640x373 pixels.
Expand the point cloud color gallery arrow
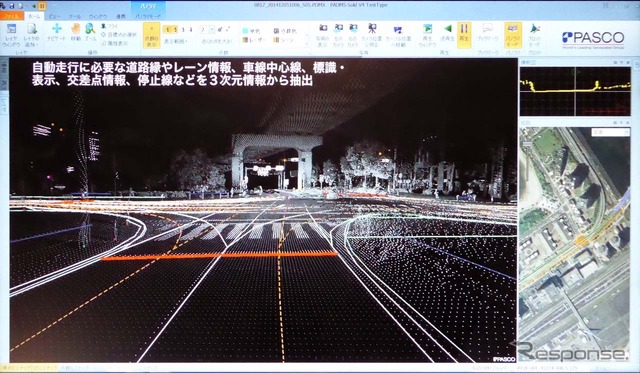click(x=307, y=45)
